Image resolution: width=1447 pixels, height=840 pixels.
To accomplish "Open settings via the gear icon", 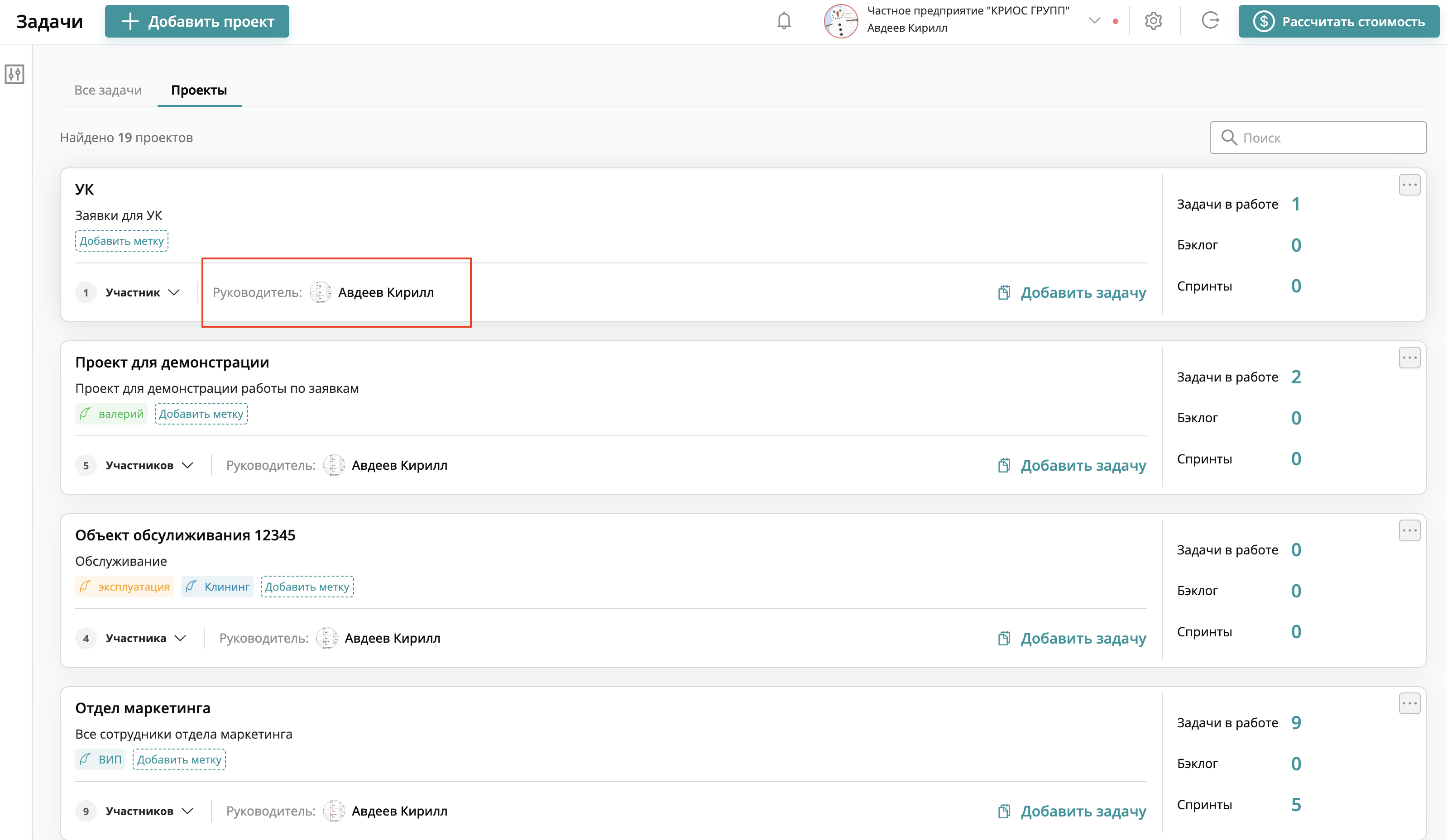I will pos(1153,21).
